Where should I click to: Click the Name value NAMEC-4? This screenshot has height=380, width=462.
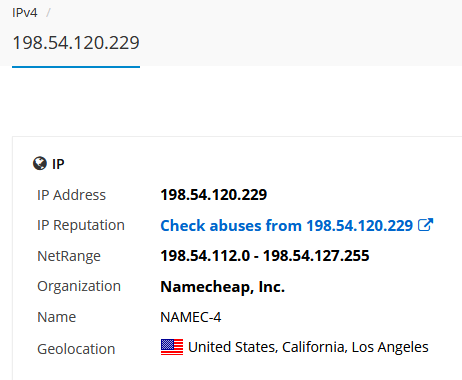[x=191, y=317]
